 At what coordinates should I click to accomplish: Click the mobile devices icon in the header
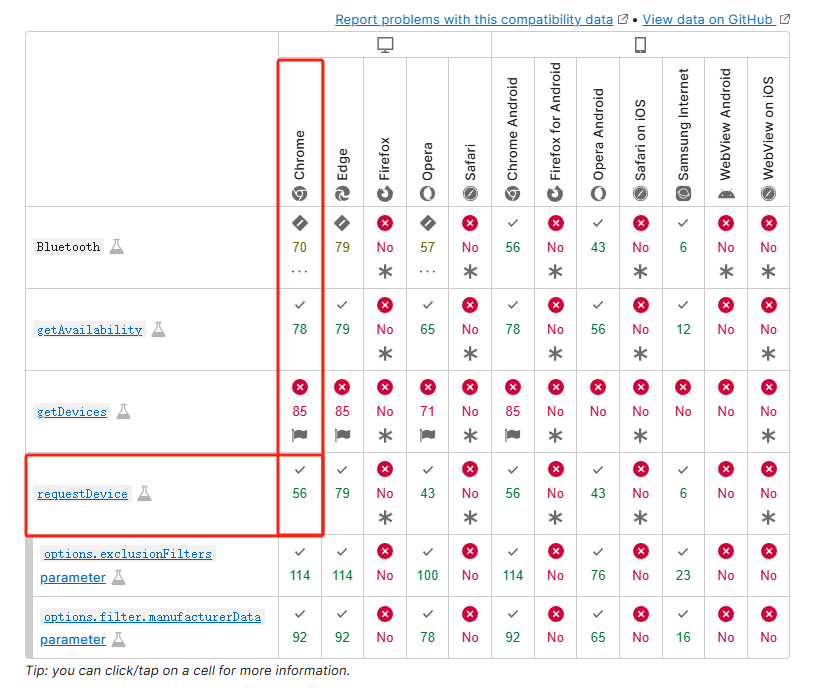pos(640,44)
